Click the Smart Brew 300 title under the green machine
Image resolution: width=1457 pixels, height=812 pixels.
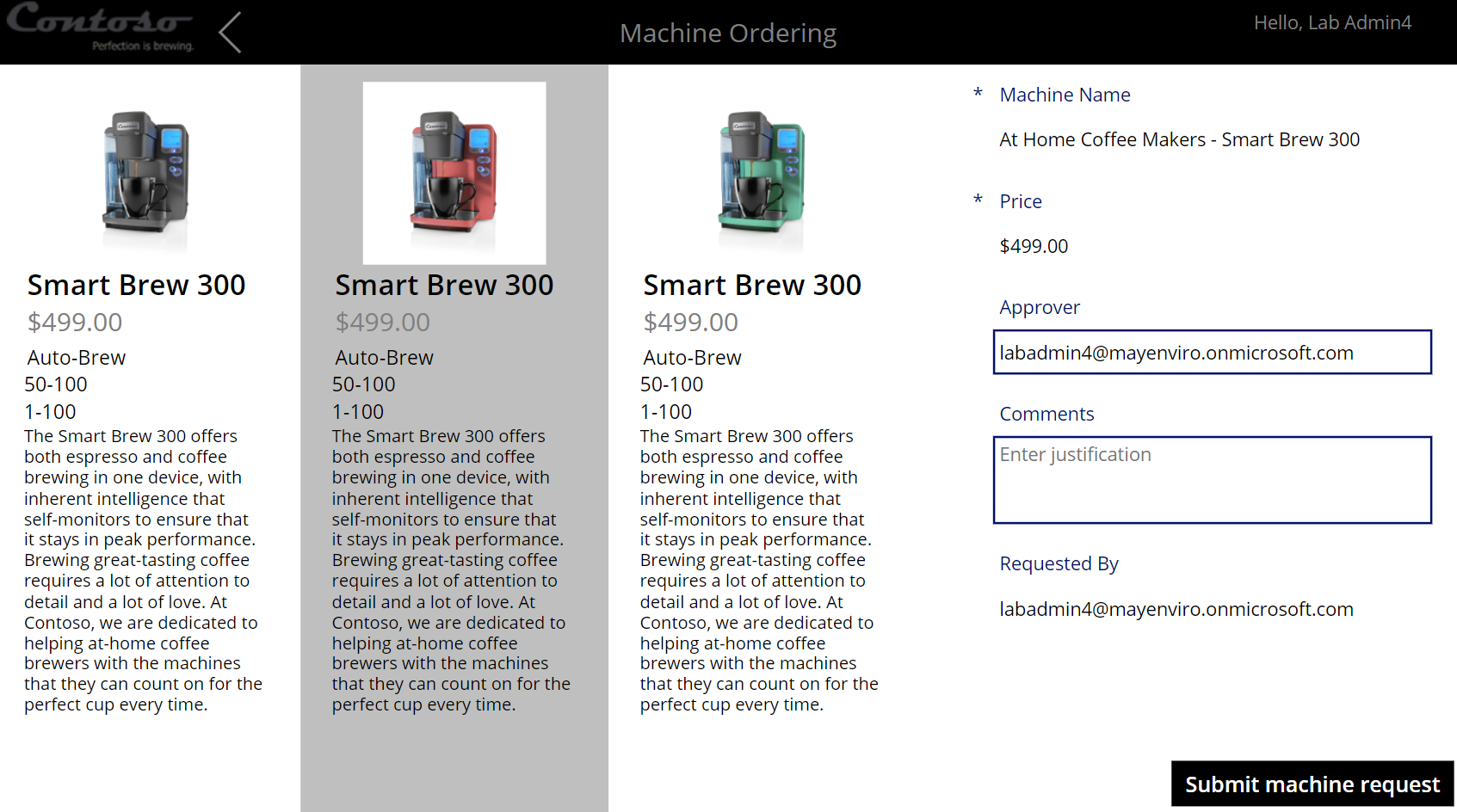(752, 285)
